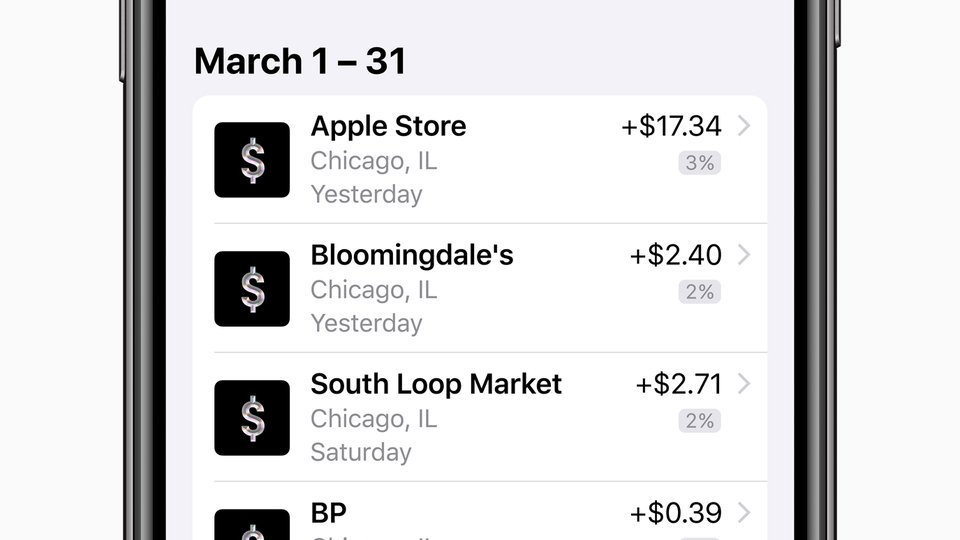The image size is (960, 540).
Task: Open the South Loop Market transaction
Action: 480,418
